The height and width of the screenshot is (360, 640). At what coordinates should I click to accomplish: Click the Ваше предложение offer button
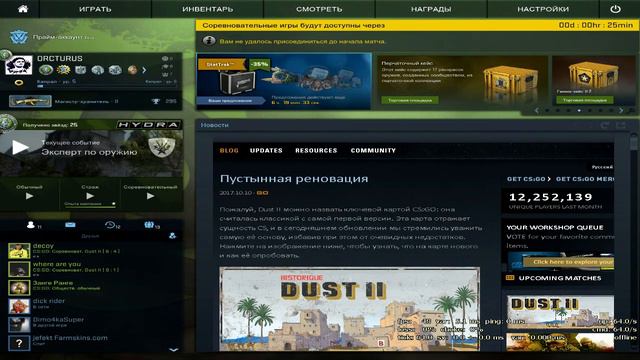click(x=230, y=100)
